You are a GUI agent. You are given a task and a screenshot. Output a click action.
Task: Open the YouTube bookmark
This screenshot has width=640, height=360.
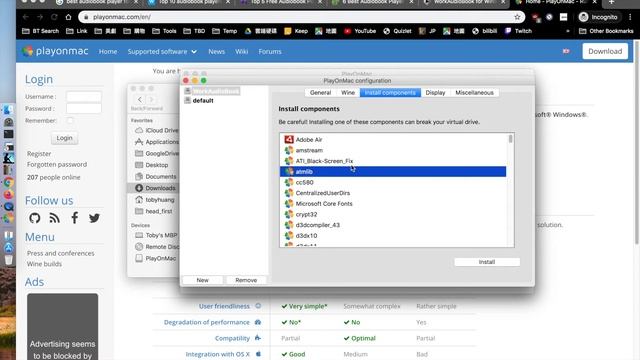[x=360, y=31]
